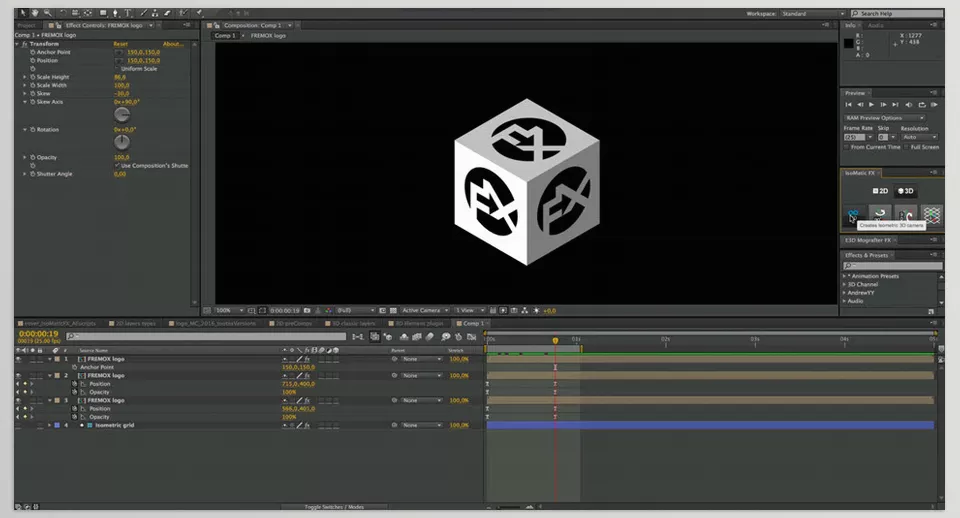Viewport: 960px width, 518px height.
Task: Click the third IsoMatic FX tool icon
Action: tap(906, 214)
